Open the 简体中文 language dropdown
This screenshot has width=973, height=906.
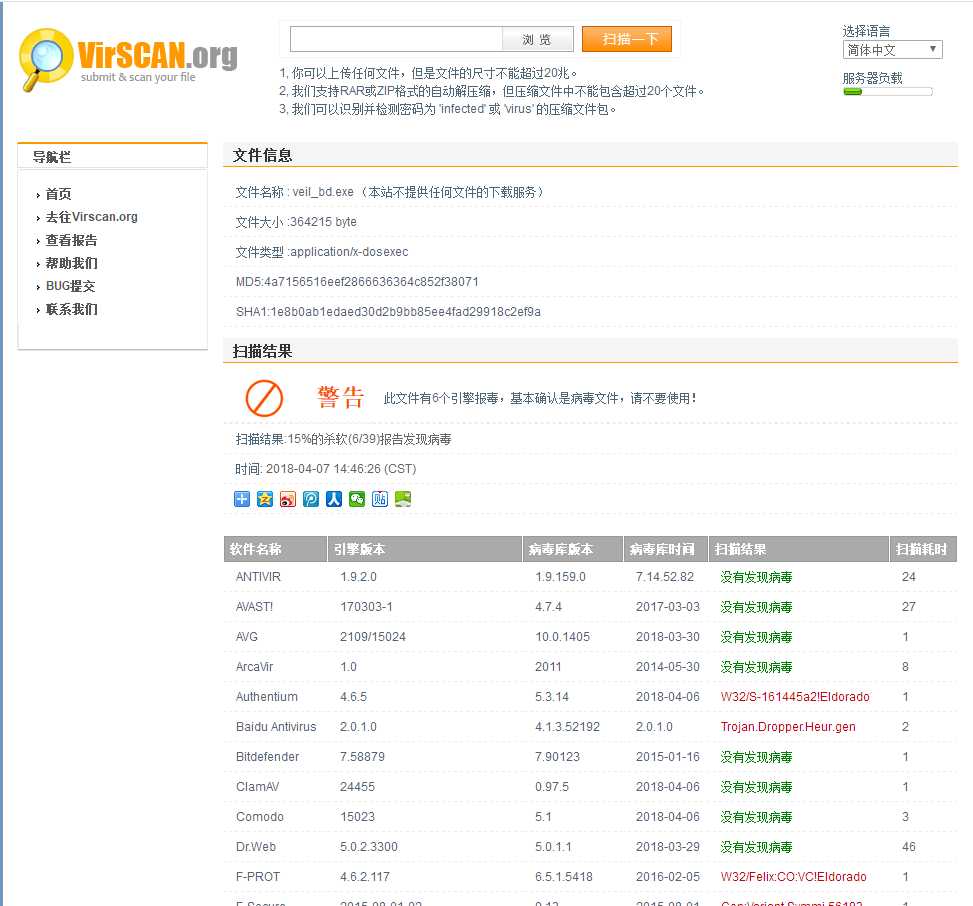pyautogui.click(x=891, y=49)
